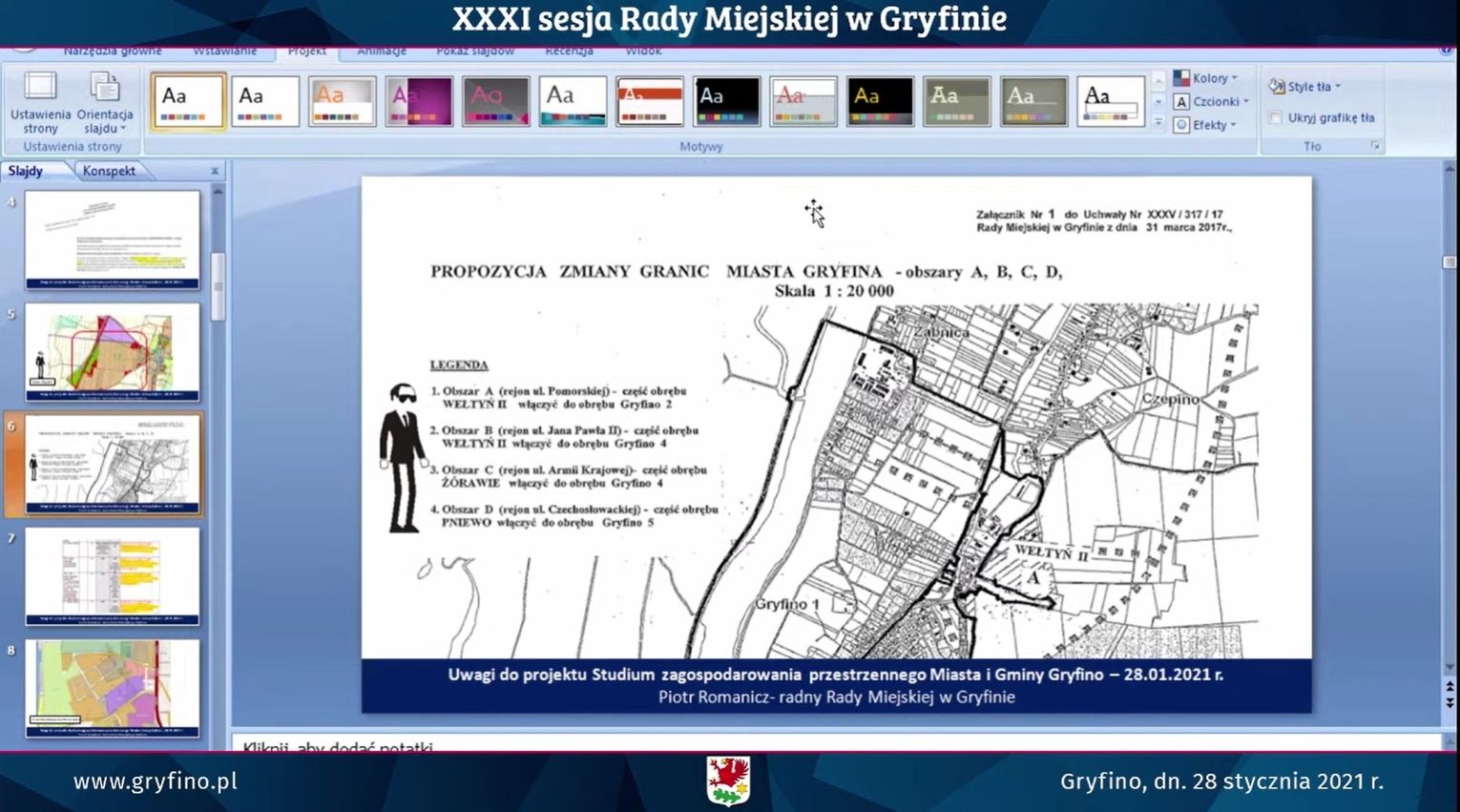Screen dimensions: 1460x812
Task: Select the first highlighted theme thumbnail
Action: click(x=188, y=101)
